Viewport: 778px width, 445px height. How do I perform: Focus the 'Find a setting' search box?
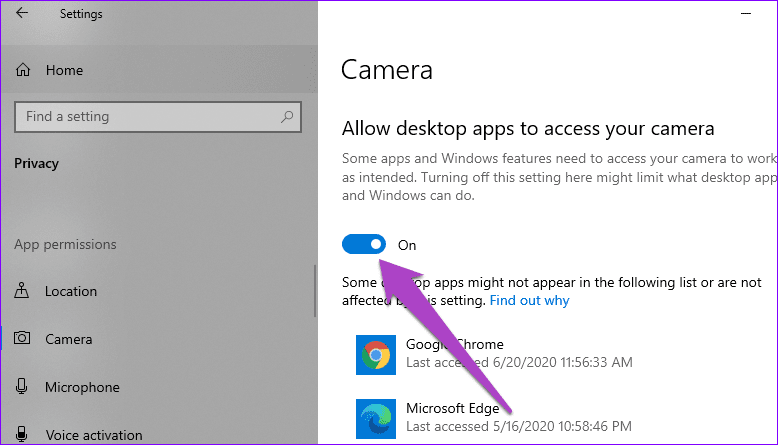pos(158,117)
